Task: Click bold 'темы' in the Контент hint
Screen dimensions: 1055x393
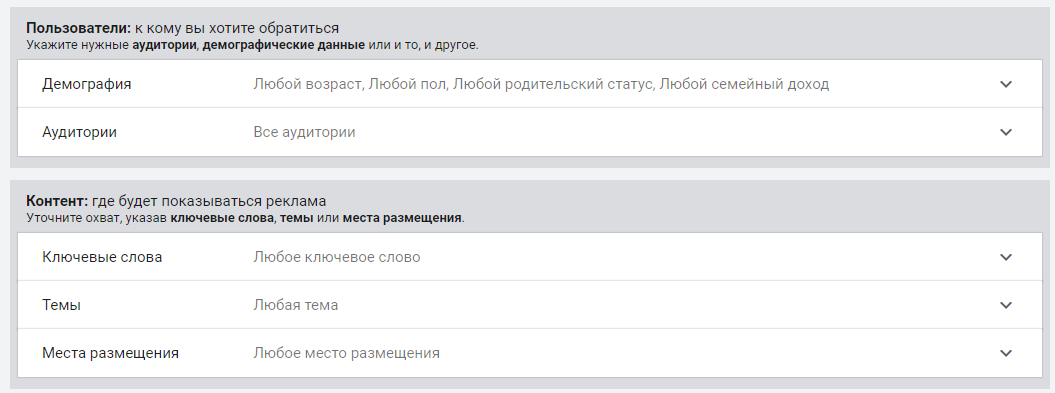Action: pyautogui.click(x=296, y=218)
